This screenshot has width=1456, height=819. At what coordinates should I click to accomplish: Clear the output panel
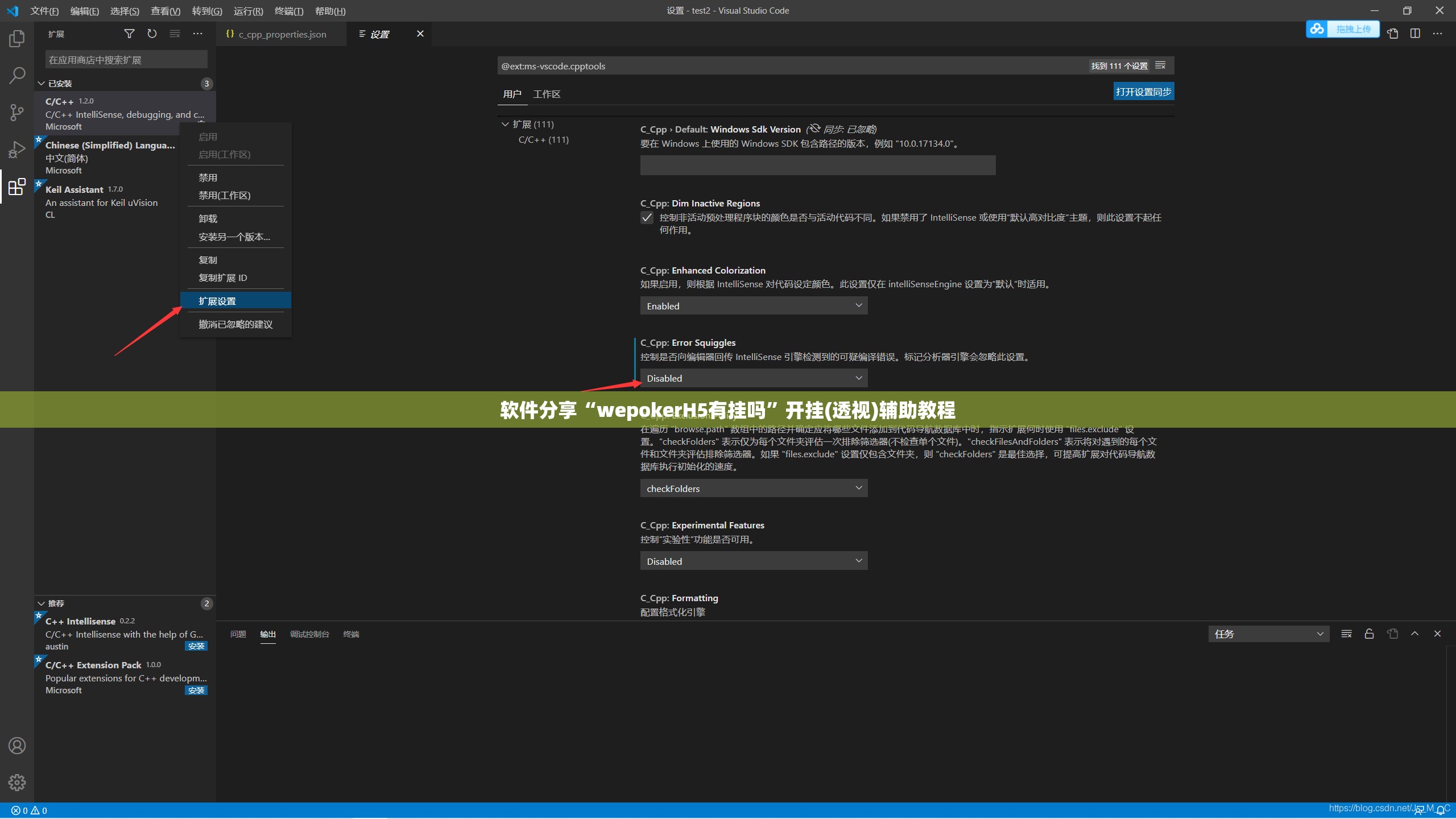pos(1346,634)
